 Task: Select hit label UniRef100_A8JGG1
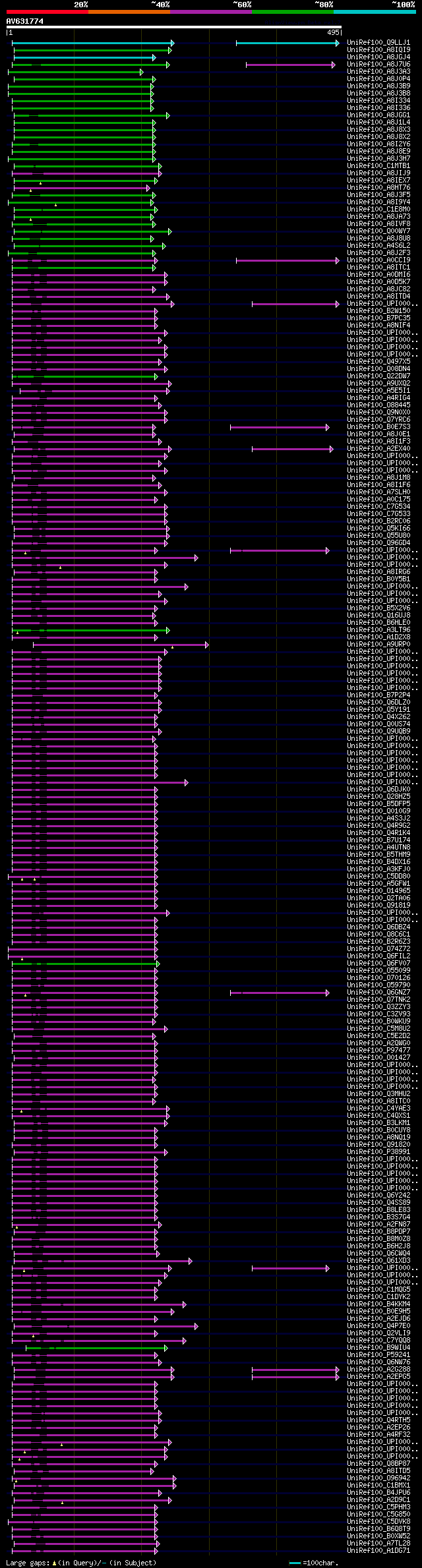pos(378,115)
